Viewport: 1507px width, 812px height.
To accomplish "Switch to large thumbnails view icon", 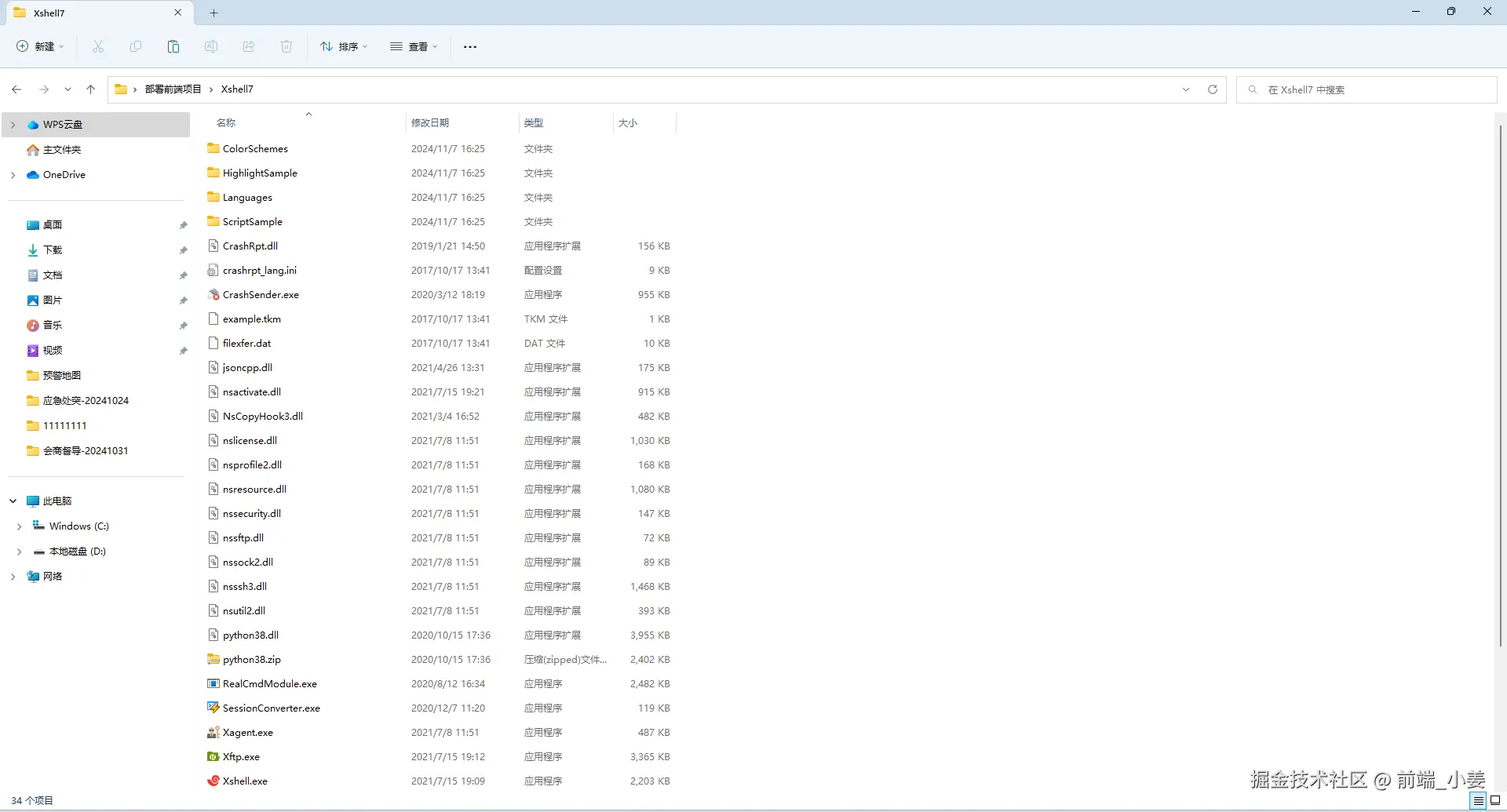I will [1495, 801].
